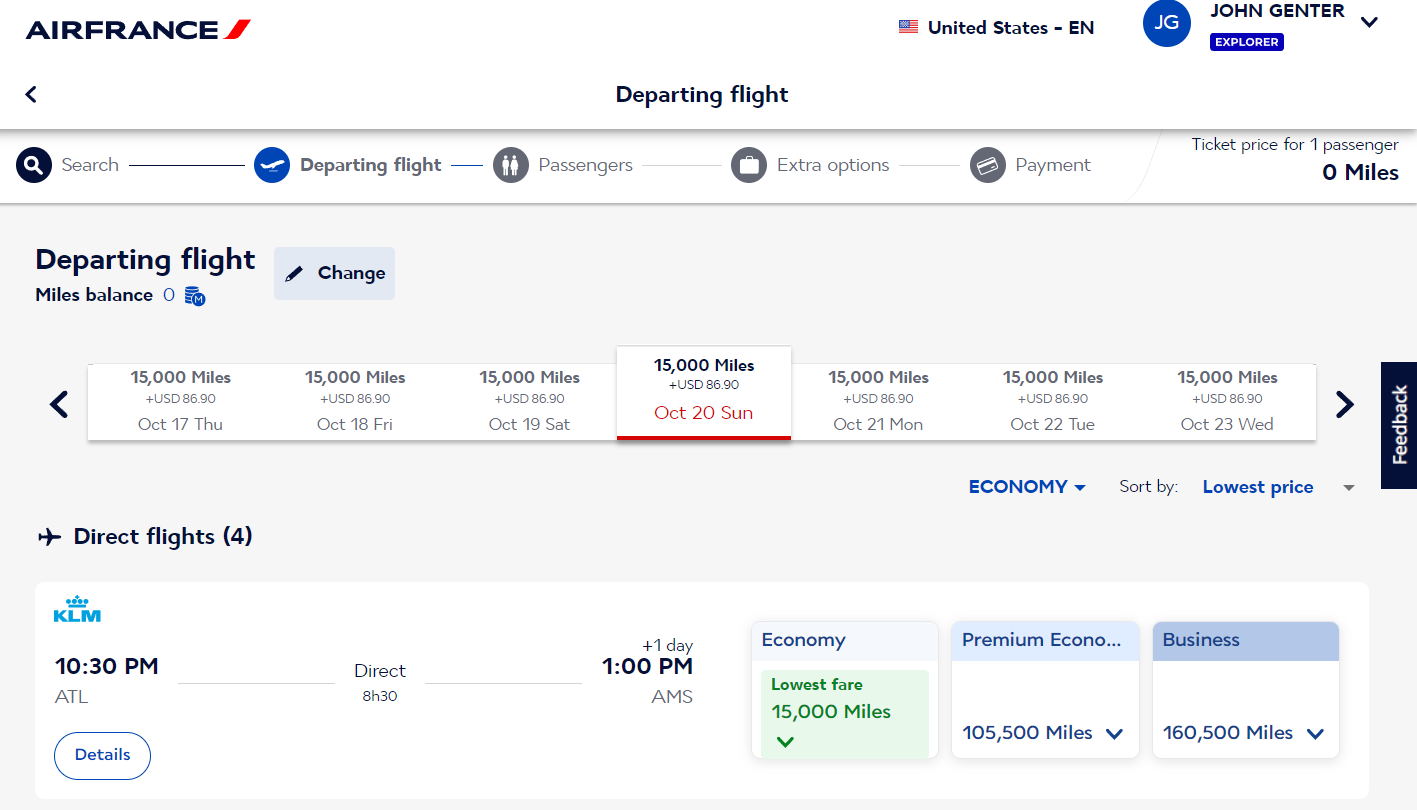Click the JG profile avatar

pos(1167,24)
